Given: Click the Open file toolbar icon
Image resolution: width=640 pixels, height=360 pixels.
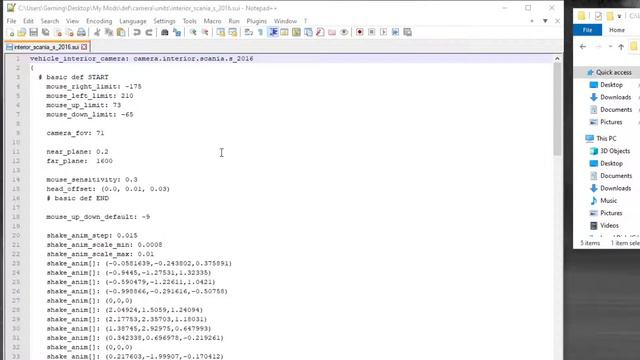Looking at the screenshot, I should pyautogui.click(x=22, y=32).
